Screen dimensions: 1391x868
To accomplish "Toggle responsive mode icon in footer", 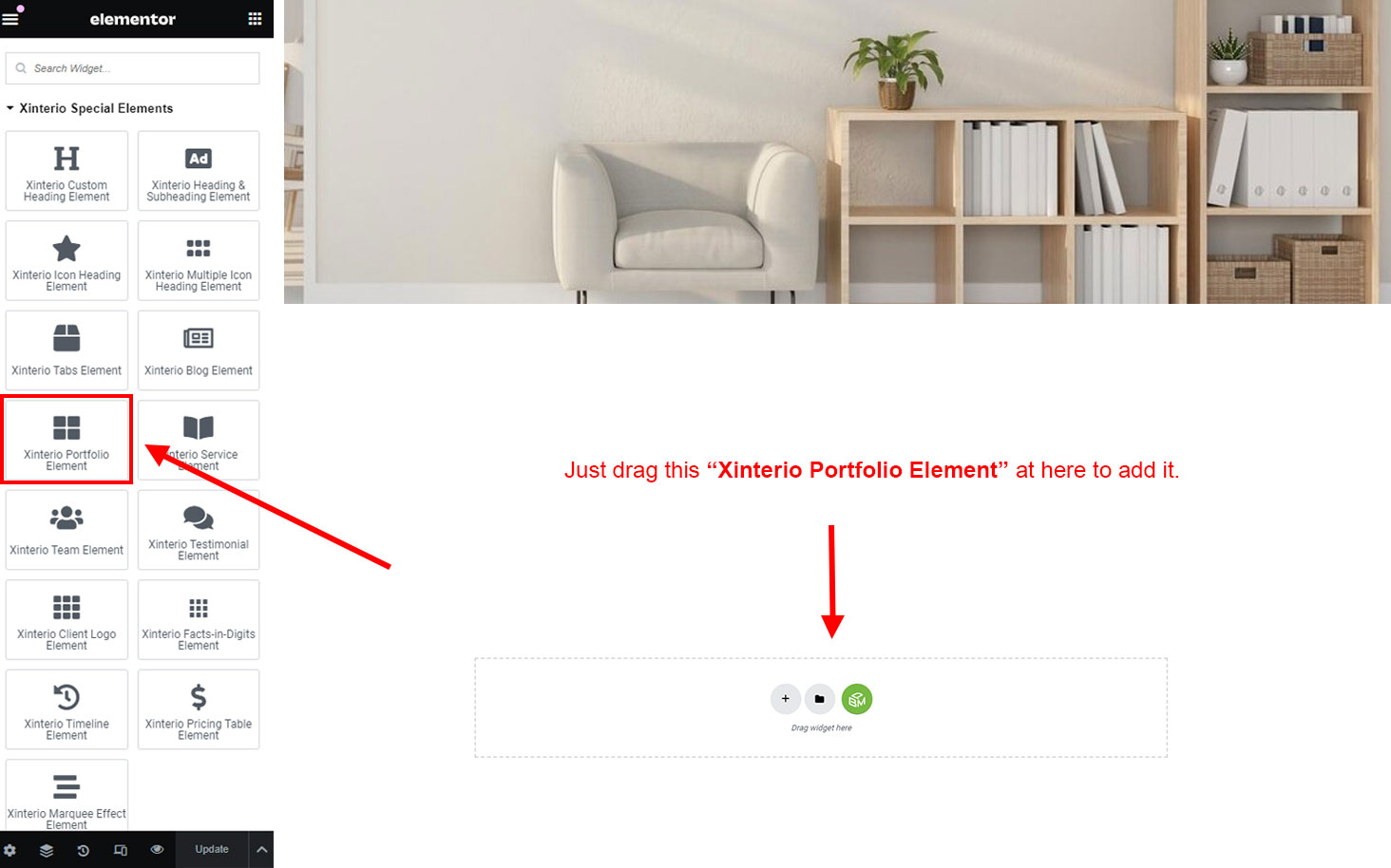I will click(x=121, y=850).
